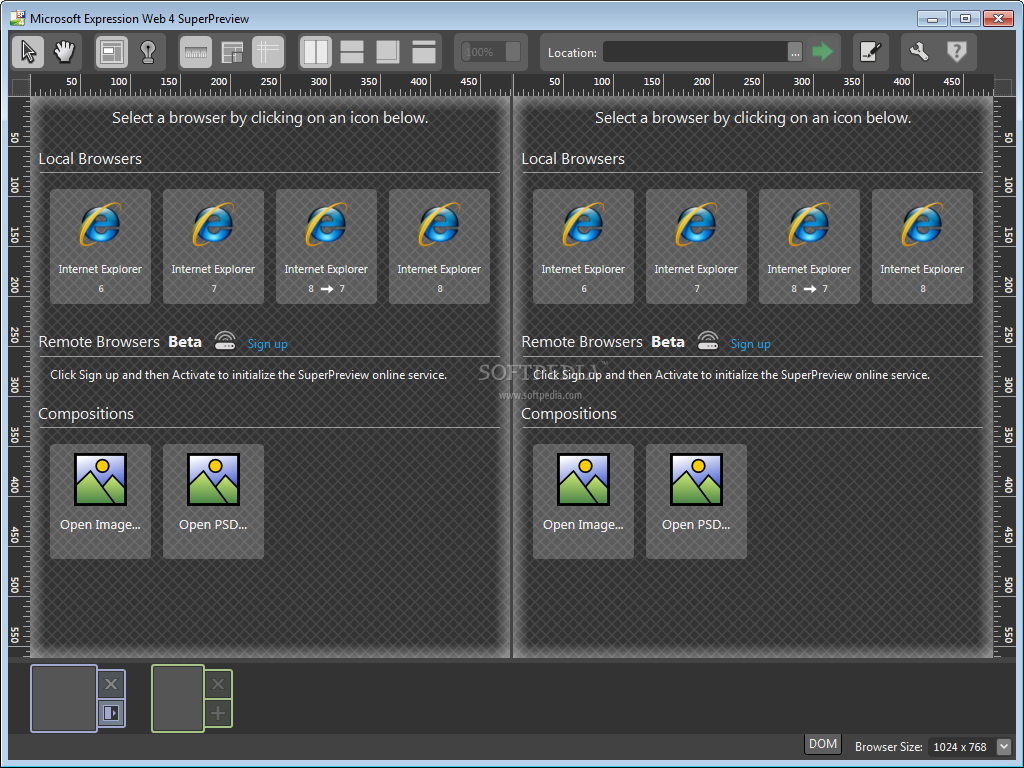Select Internet Explorer 6 in left pane
1024x768 pixels.
coord(101,247)
